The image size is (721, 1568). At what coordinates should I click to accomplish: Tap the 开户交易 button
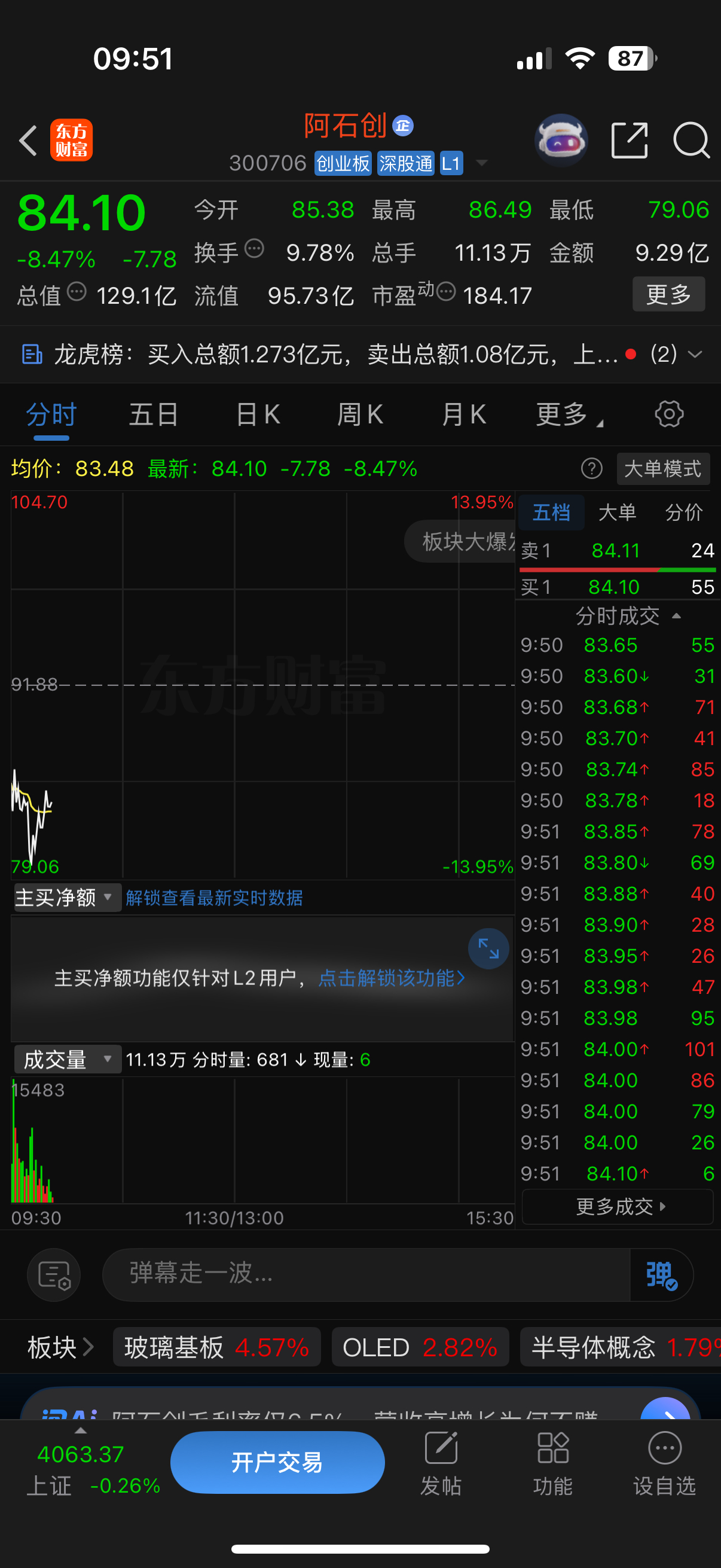tap(277, 1462)
